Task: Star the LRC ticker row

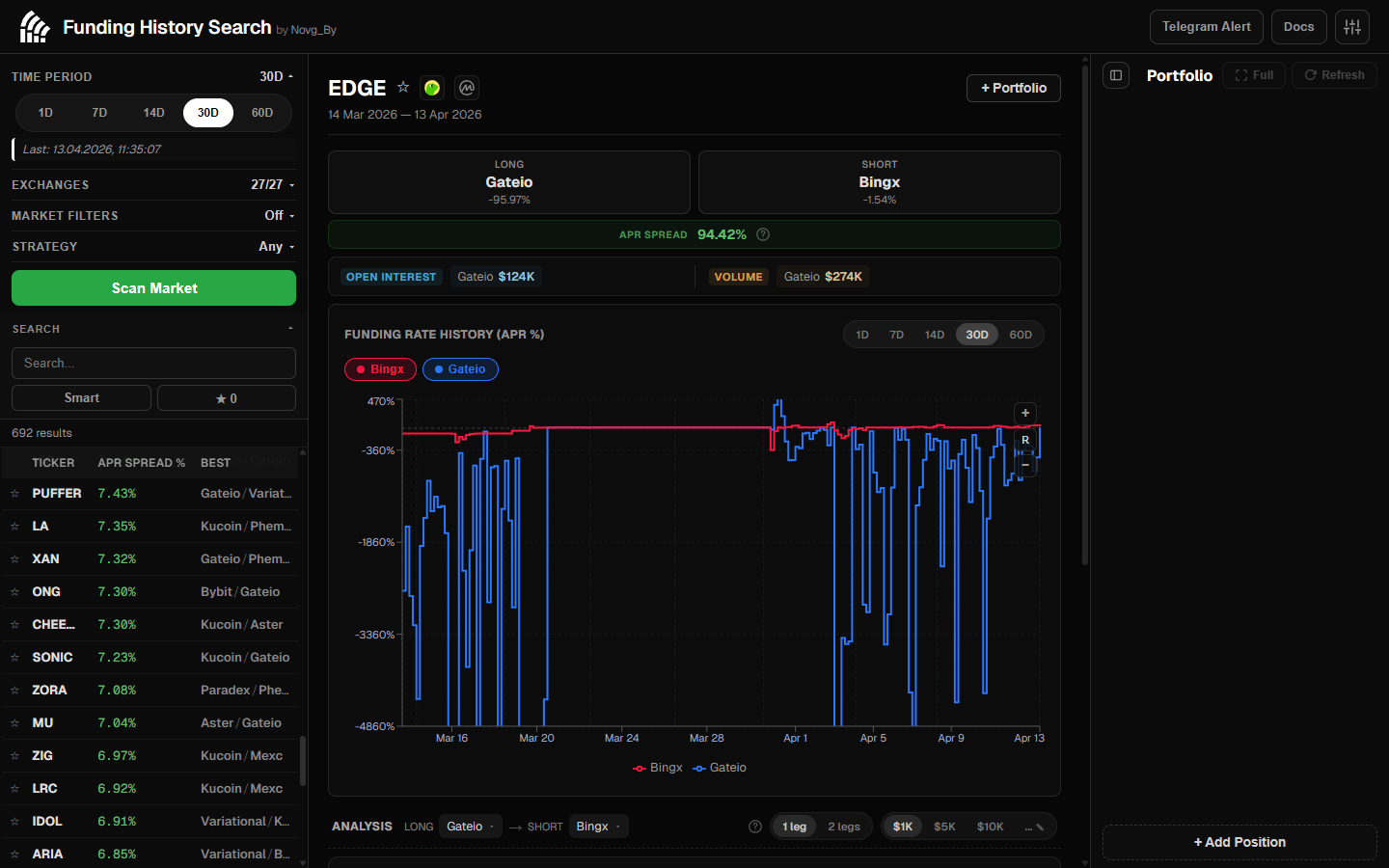Action: point(14,789)
